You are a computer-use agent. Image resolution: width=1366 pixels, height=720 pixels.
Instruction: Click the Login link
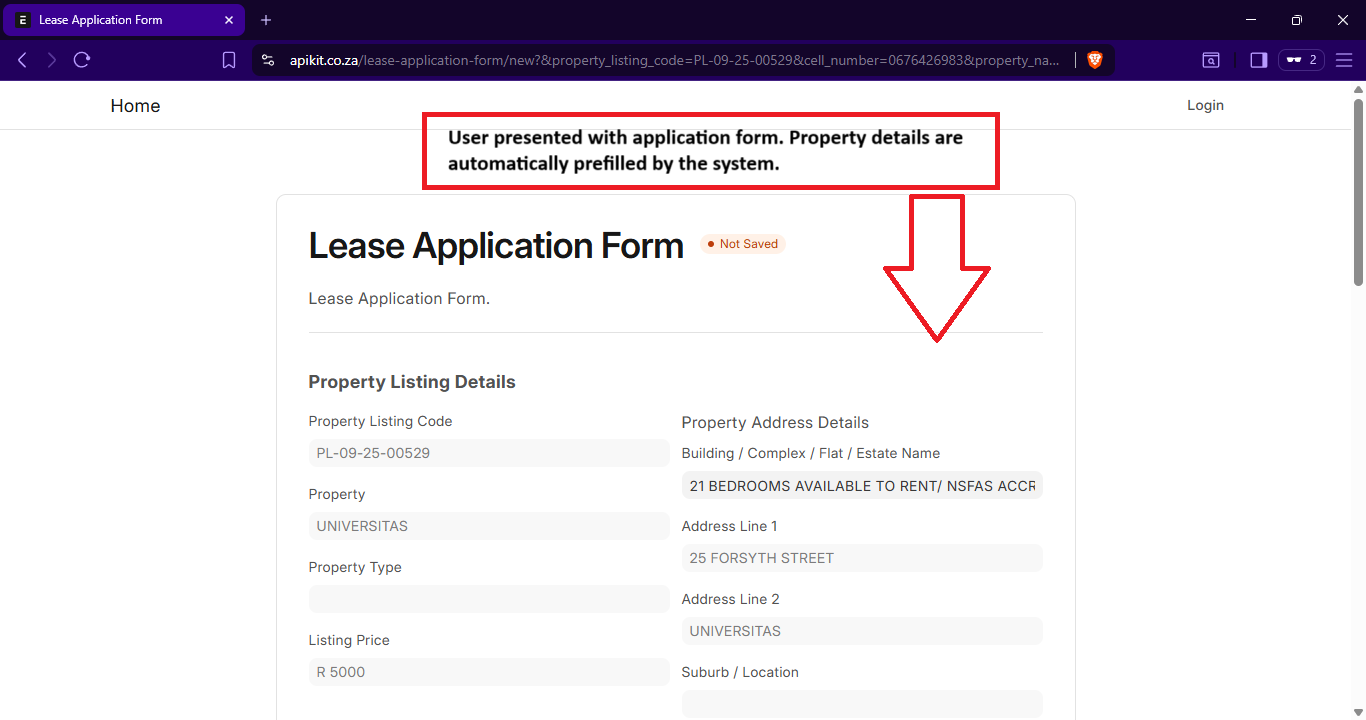pos(1205,105)
